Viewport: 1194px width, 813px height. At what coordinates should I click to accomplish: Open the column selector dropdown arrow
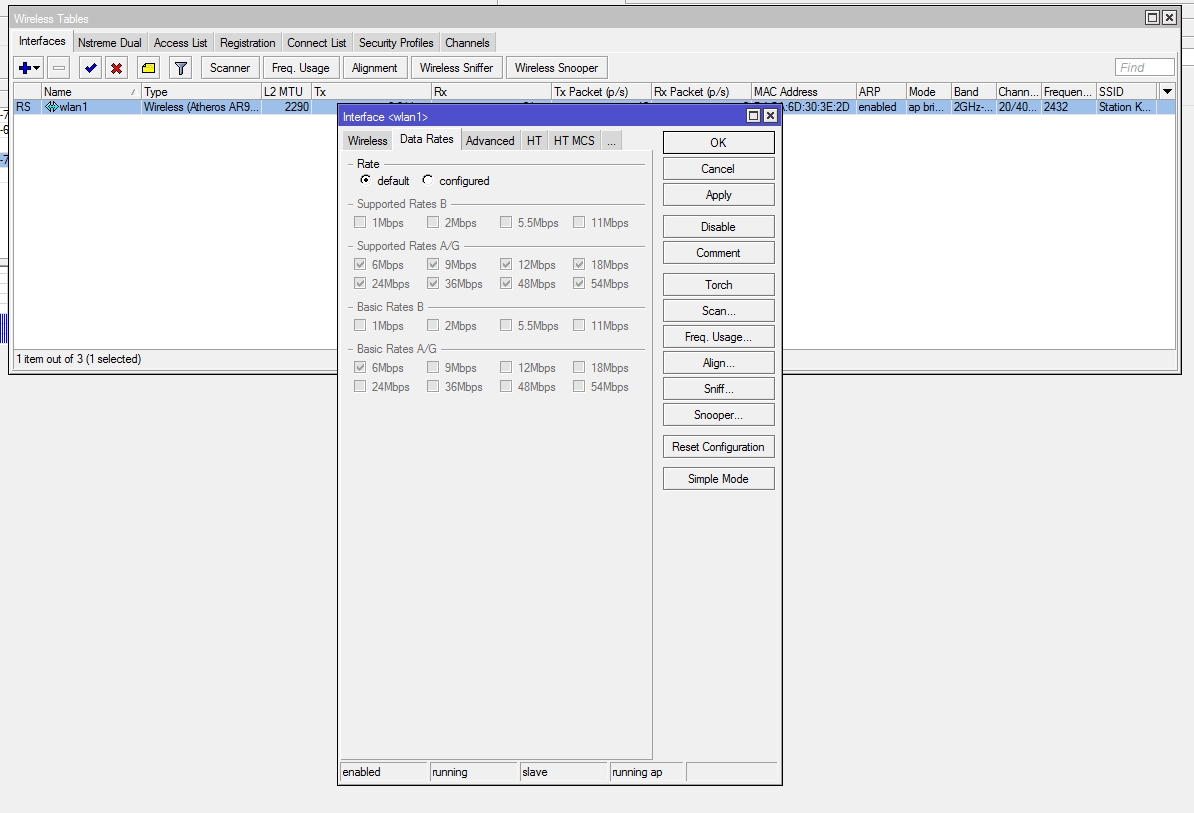tap(1166, 91)
